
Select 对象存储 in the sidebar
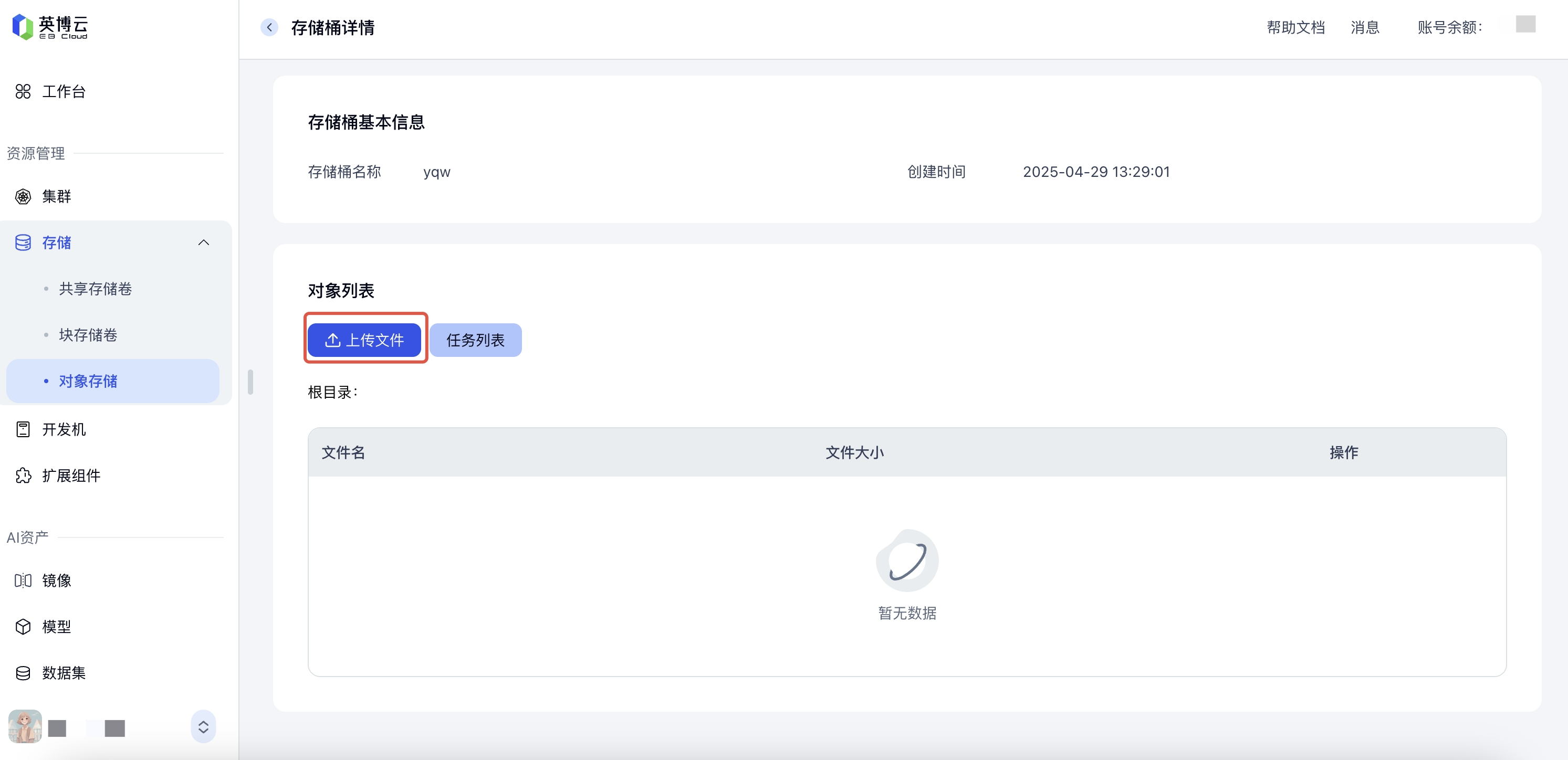coord(88,382)
